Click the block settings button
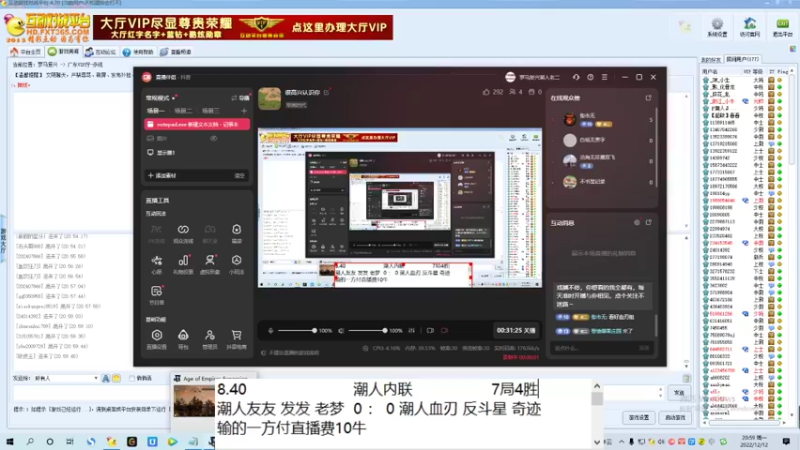This screenshot has width=800, height=450. 638,417
